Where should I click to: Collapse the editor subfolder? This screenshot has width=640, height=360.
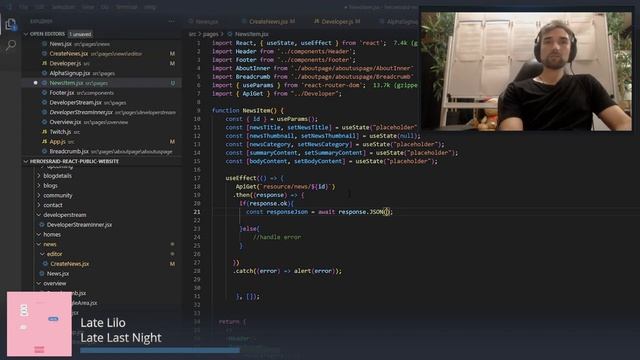42,254
